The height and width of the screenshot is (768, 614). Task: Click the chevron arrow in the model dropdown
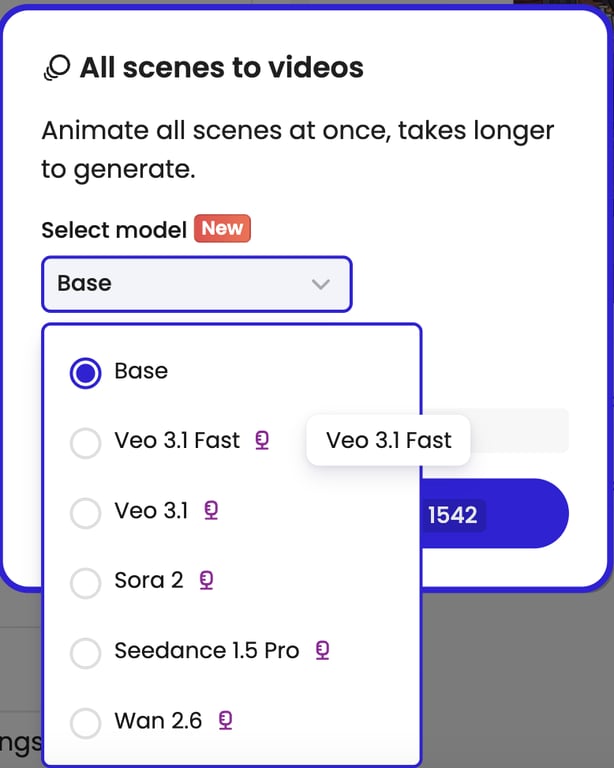[321, 284]
